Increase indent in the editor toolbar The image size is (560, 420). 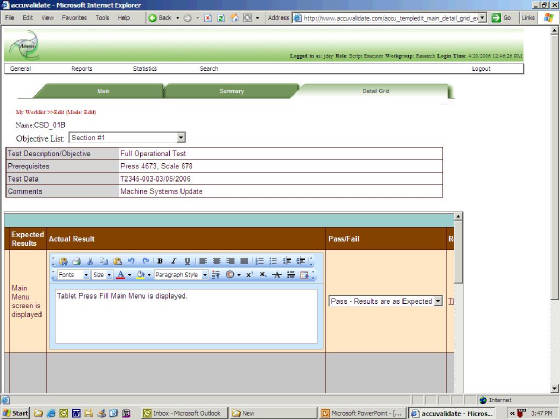(x=301, y=261)
